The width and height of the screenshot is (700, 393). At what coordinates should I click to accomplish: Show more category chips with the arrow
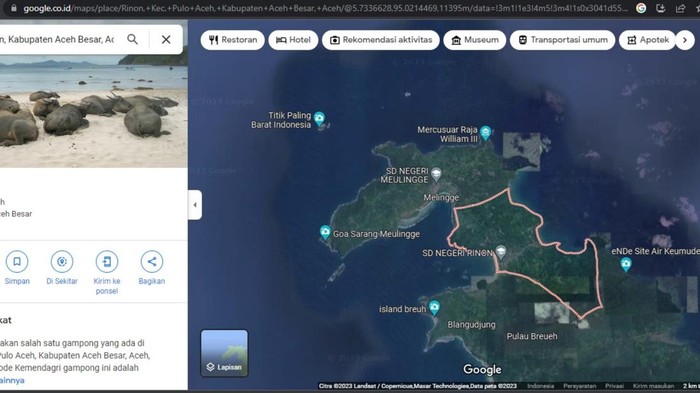pyautogui.click(x=685, y=40)
